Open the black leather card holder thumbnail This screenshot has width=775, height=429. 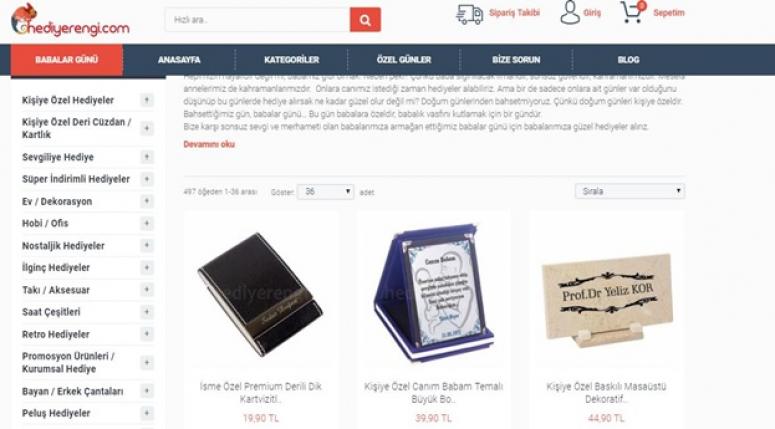(x=260, y=294)
